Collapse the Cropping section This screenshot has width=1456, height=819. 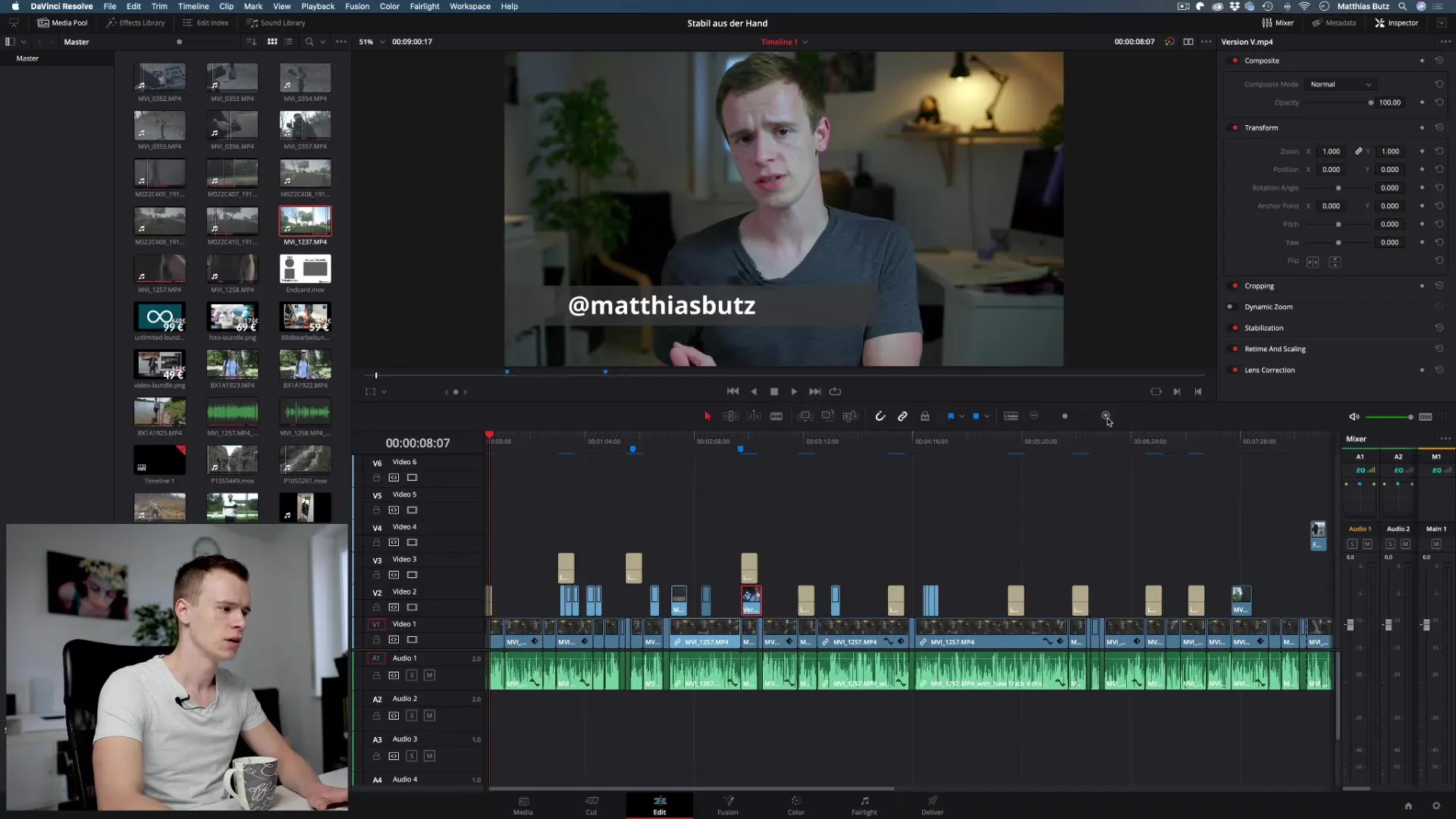click(x=1259, y=287)
